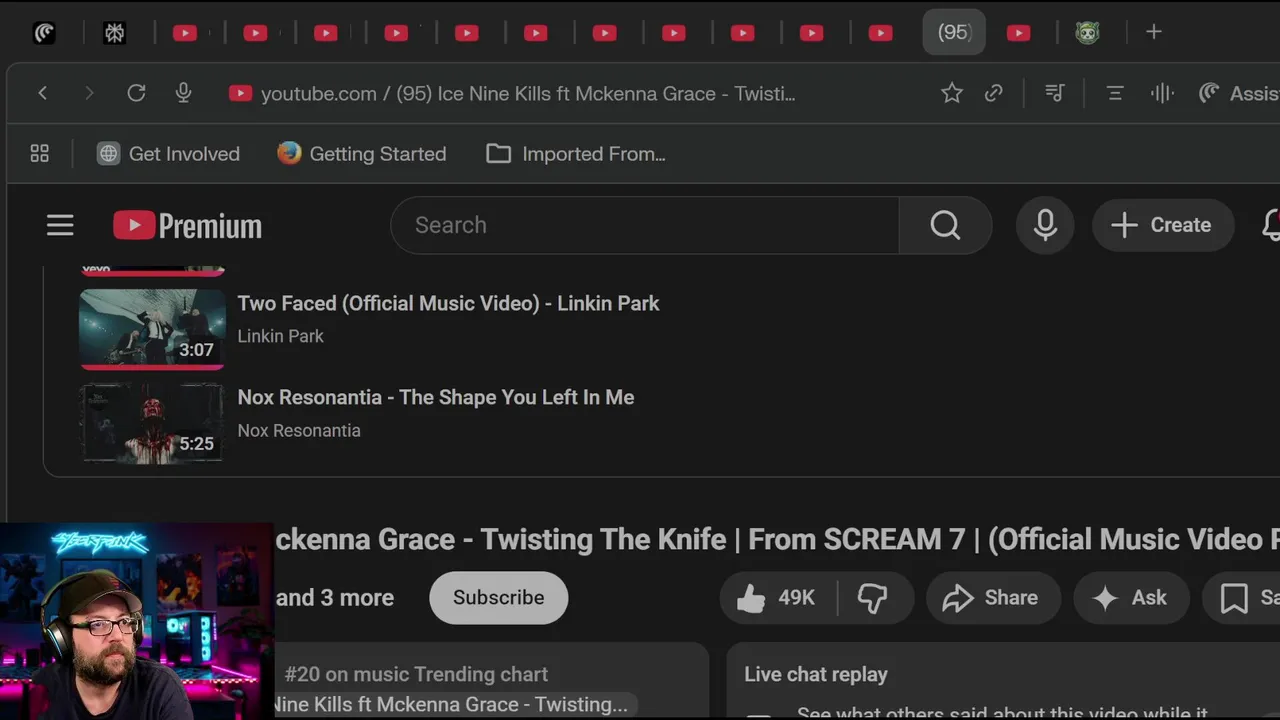Expand the Imported From bookmarks folder

tap(576, 153)
